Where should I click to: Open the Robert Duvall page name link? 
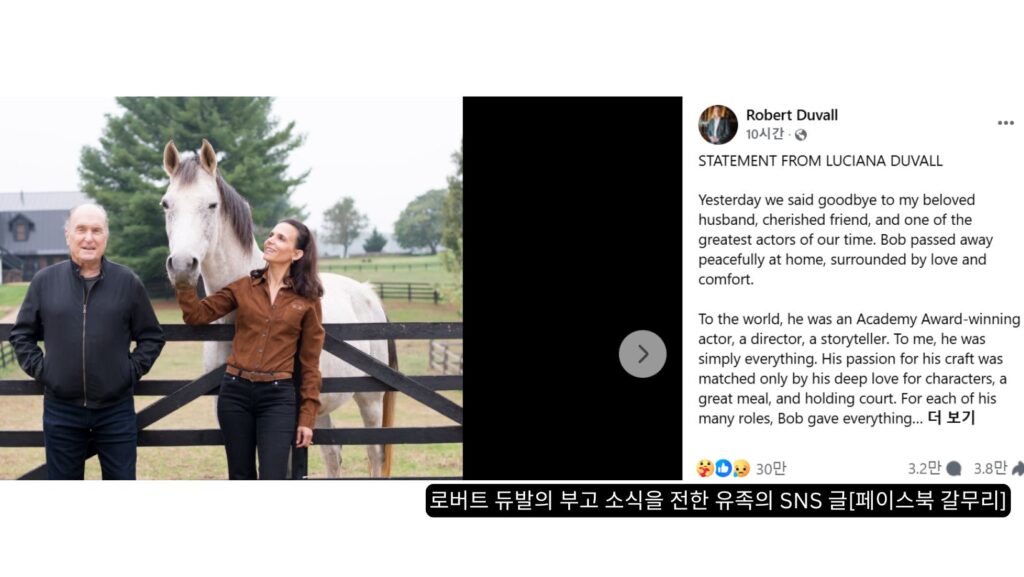[791, 115]
